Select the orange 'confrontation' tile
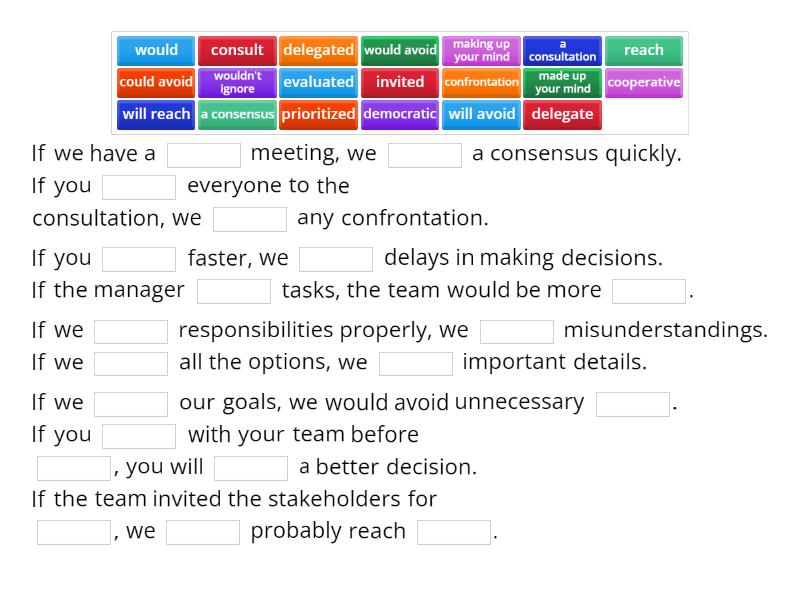Viewport: 800px width, 600px height. pyautogui.click(x=481, y=82)
